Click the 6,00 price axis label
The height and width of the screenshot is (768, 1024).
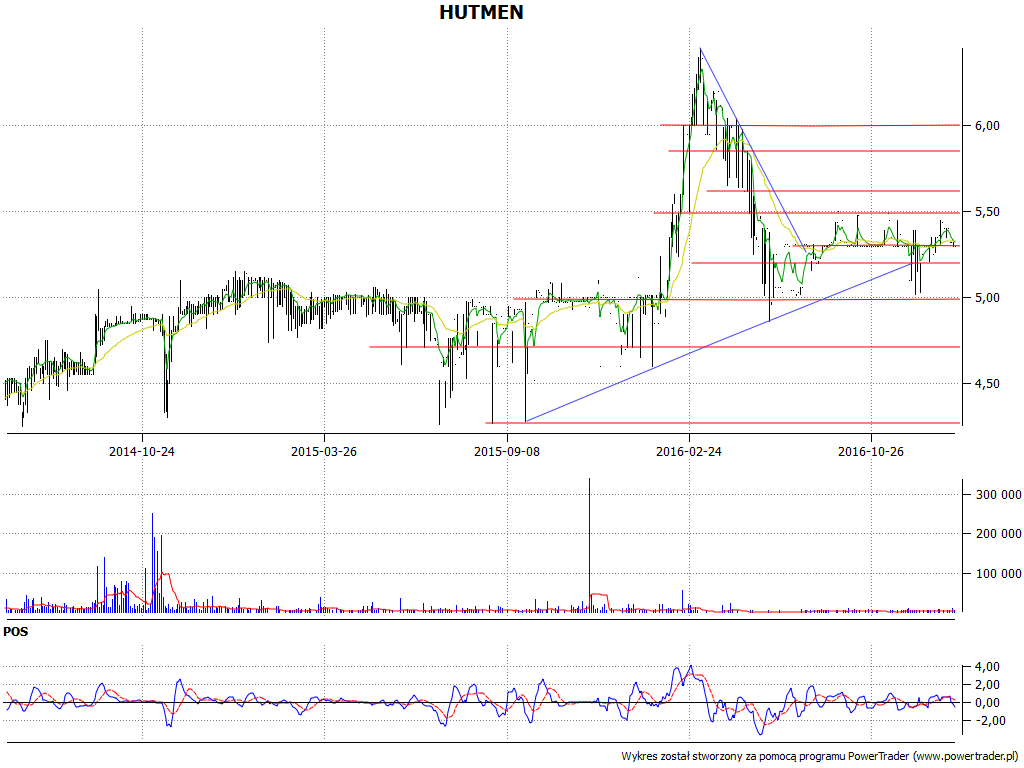point(987,125)
